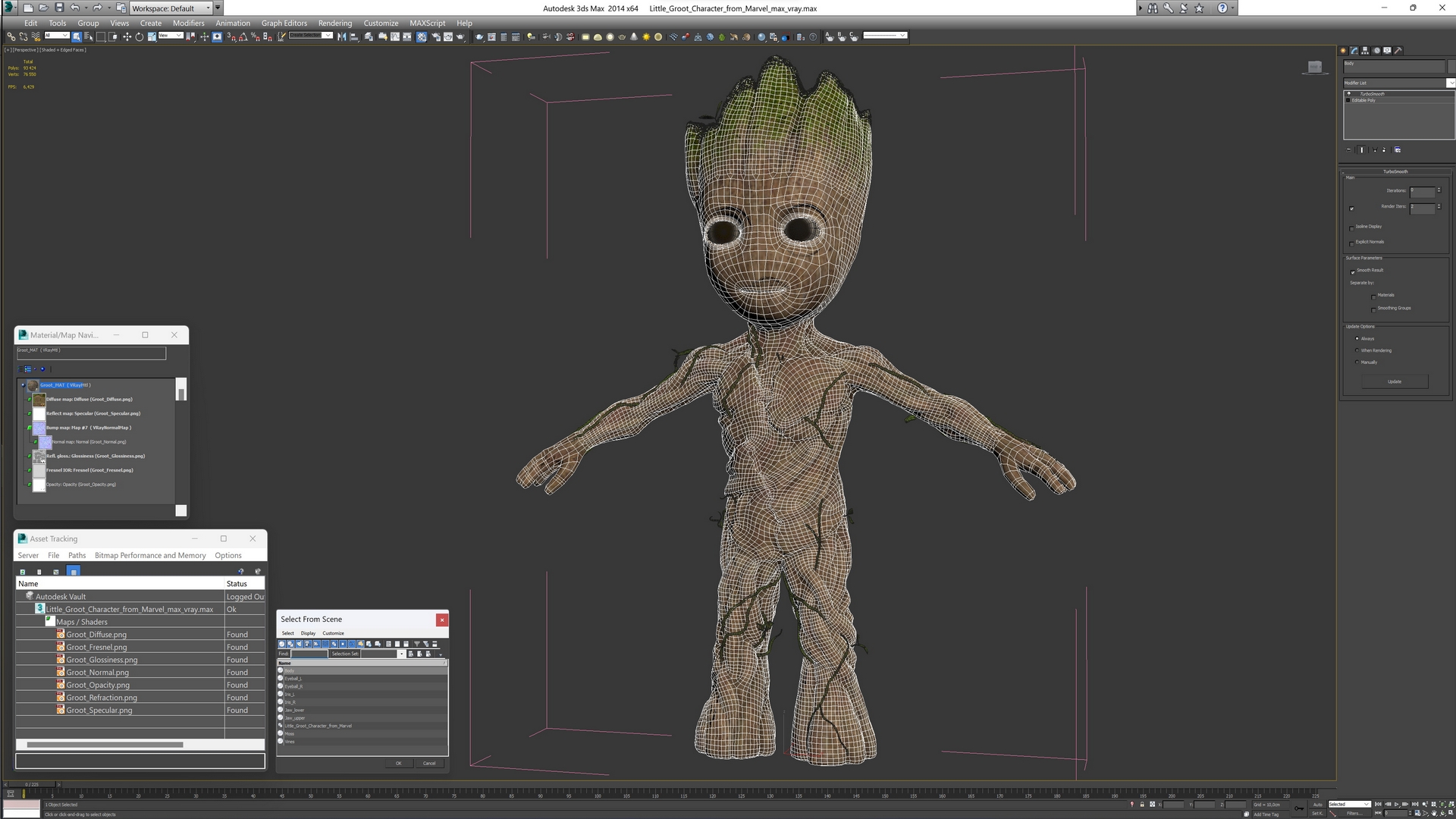
Task: Toggle the Render Iters checkbox
Action: pos(1351,209)
